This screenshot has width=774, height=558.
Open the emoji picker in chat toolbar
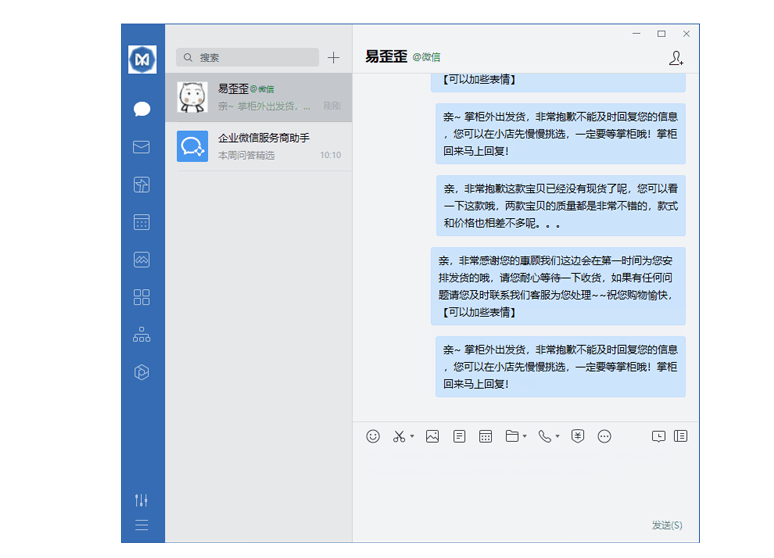click(373, 437)
